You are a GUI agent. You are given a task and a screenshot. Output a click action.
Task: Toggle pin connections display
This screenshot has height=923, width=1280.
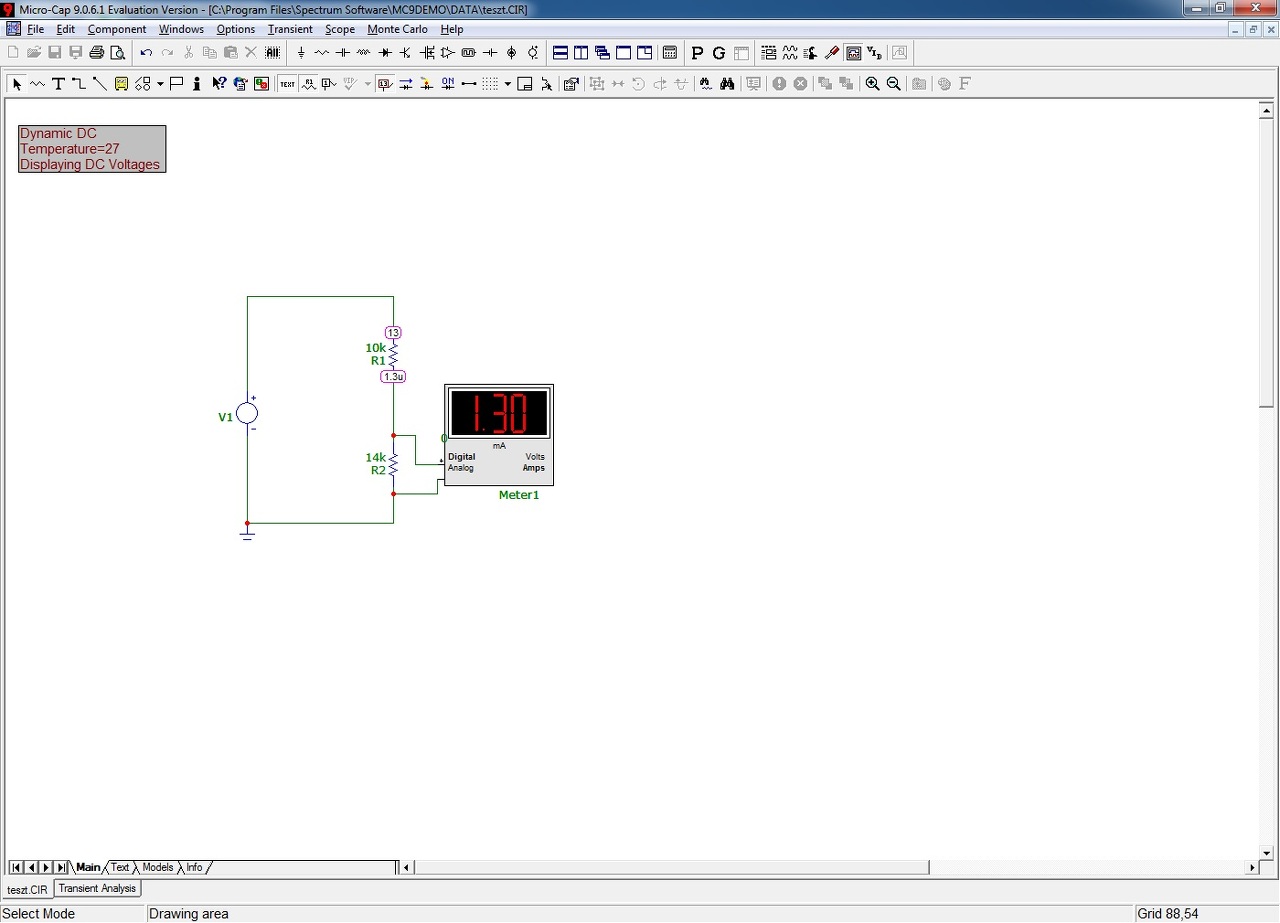click(468, 84)
